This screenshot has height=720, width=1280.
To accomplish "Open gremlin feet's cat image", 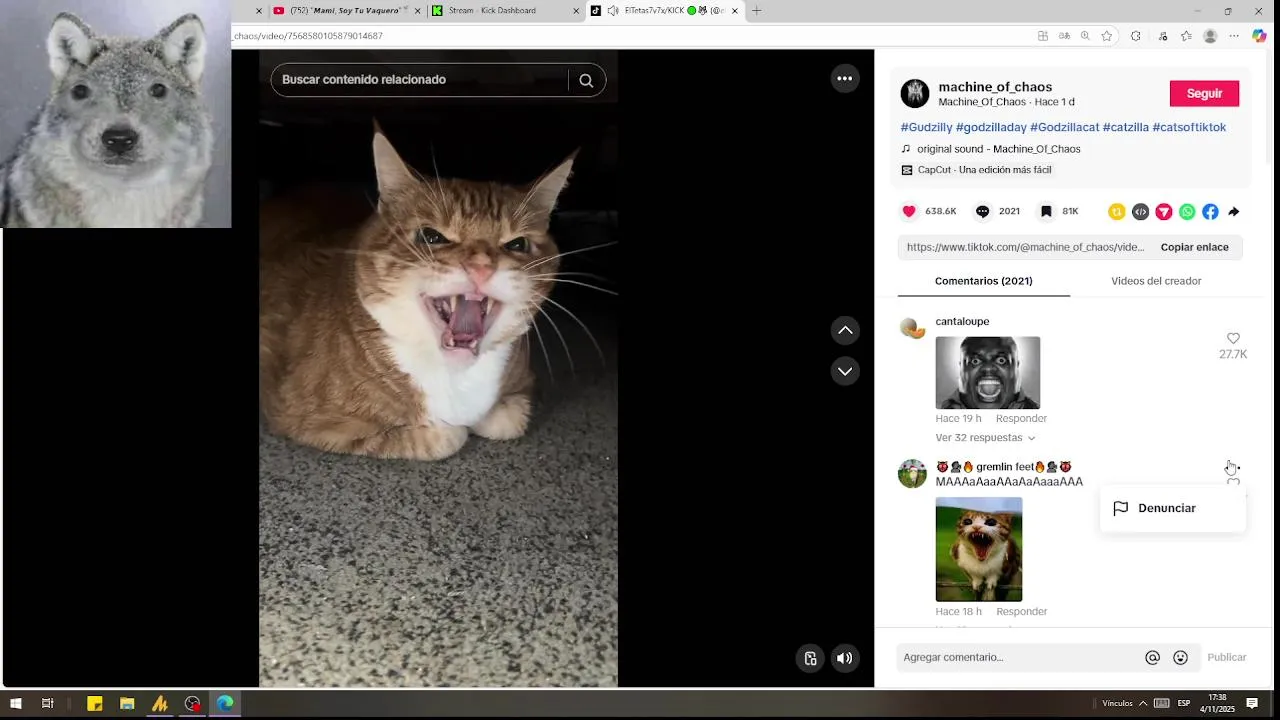I will [x=978, y=549].
